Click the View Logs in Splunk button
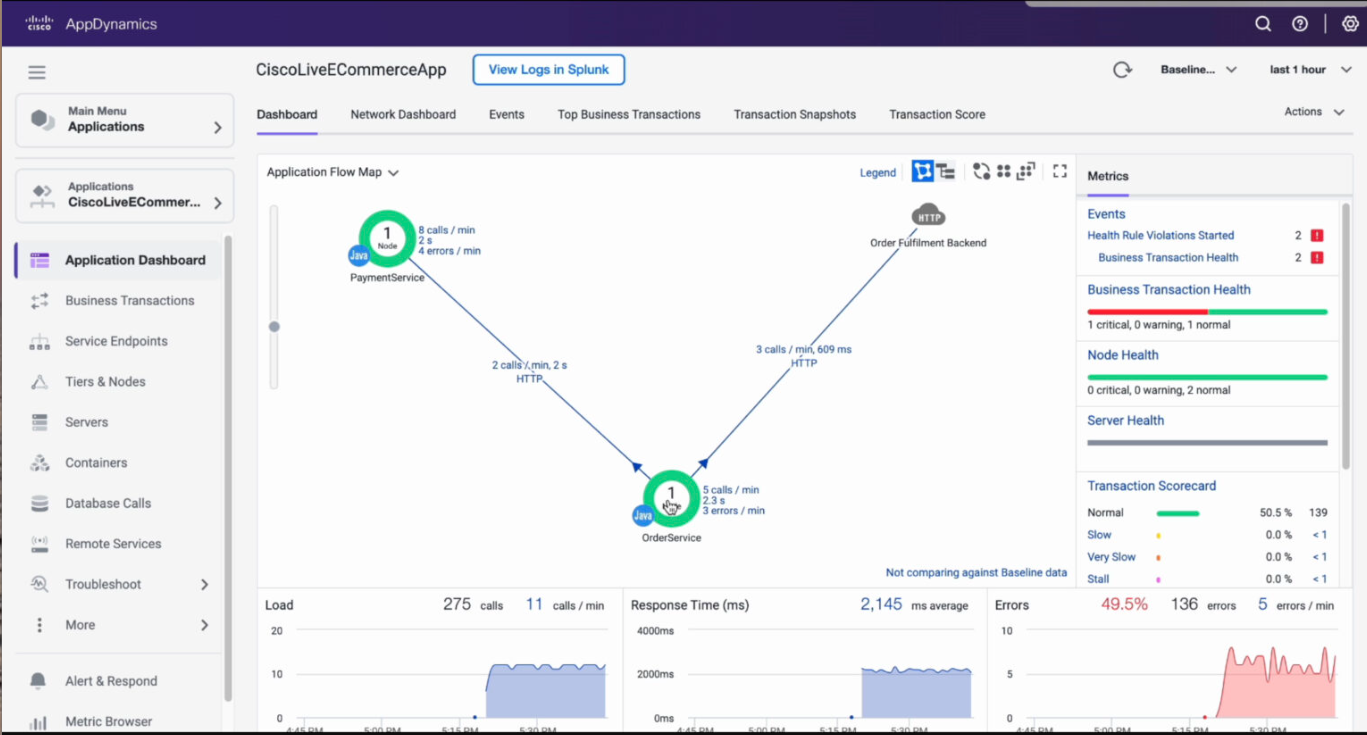The height and width of the screenshot is (735, 1367). tap(548, 70)
